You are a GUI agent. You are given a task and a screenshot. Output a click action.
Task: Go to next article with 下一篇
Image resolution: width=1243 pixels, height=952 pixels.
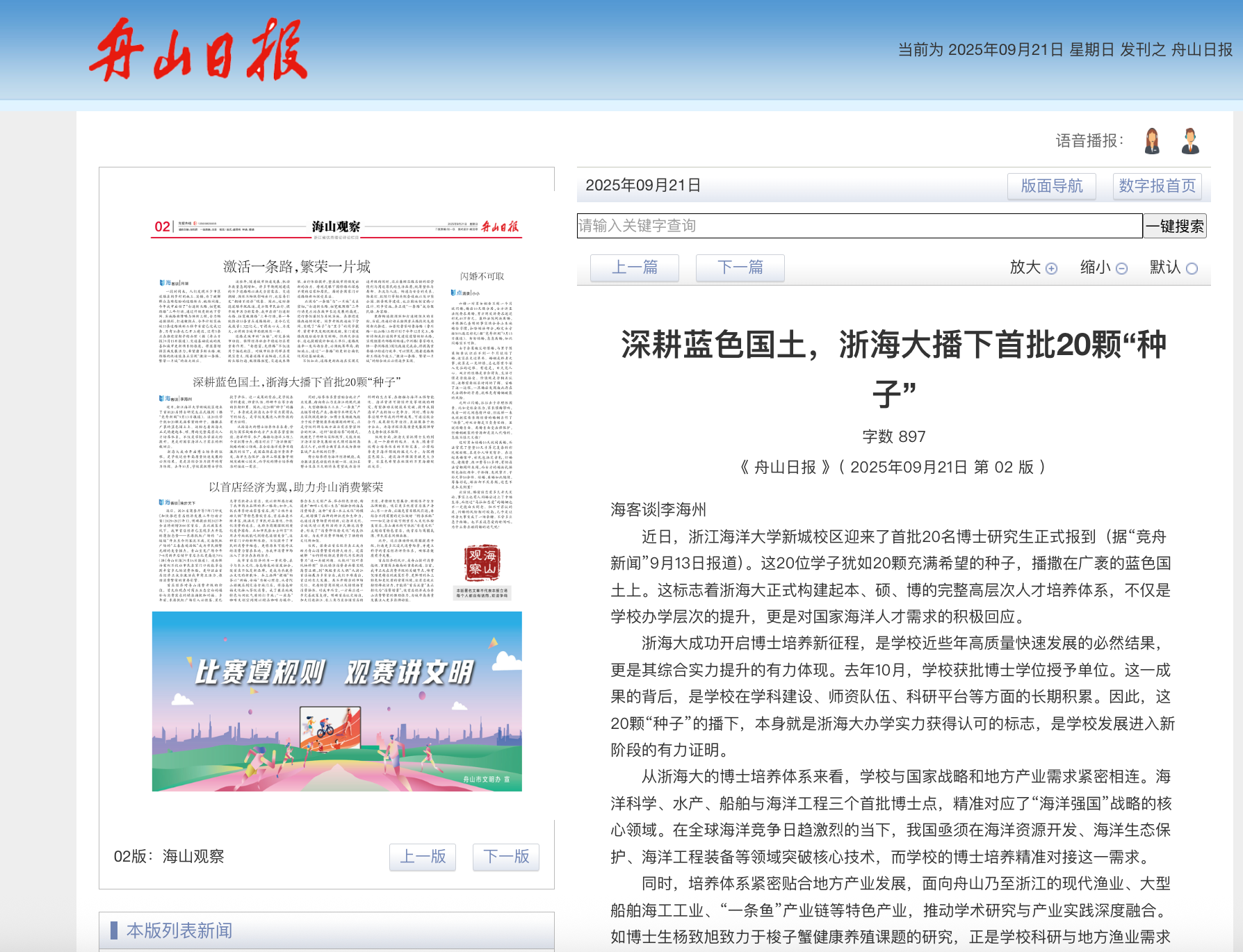coord(740,268)
